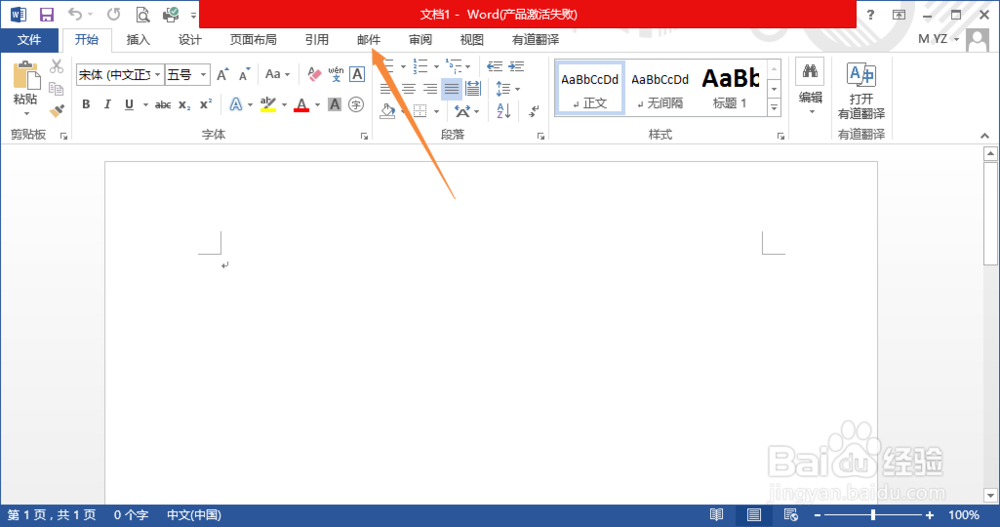1000x527 pixels.
Task: Expand the Styles gallery more arrow
Action: pyautogui.click(x=774, y=108)
